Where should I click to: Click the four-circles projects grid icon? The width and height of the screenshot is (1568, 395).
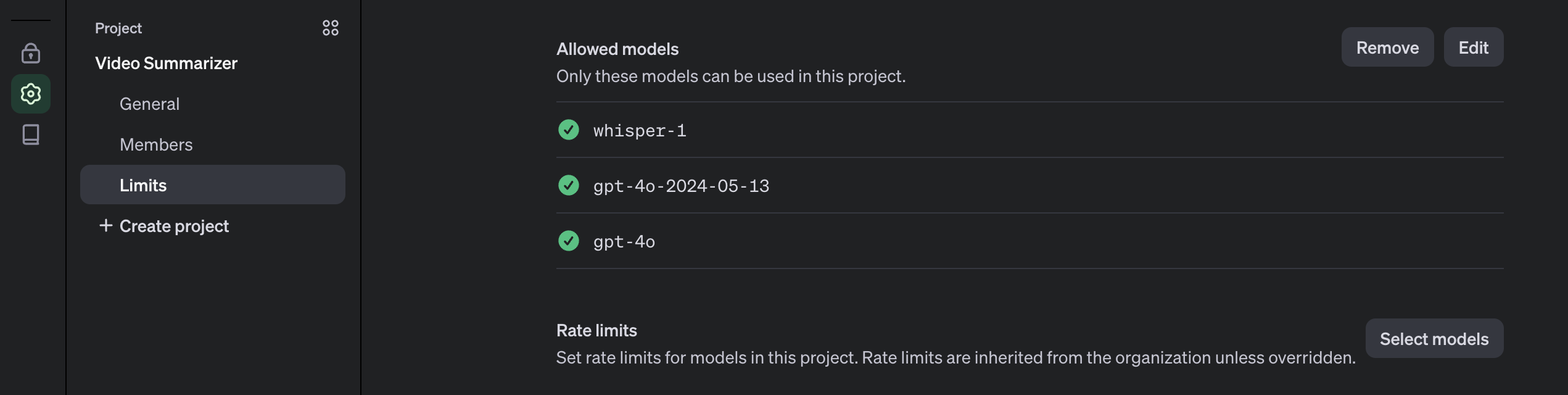(331, 28)
